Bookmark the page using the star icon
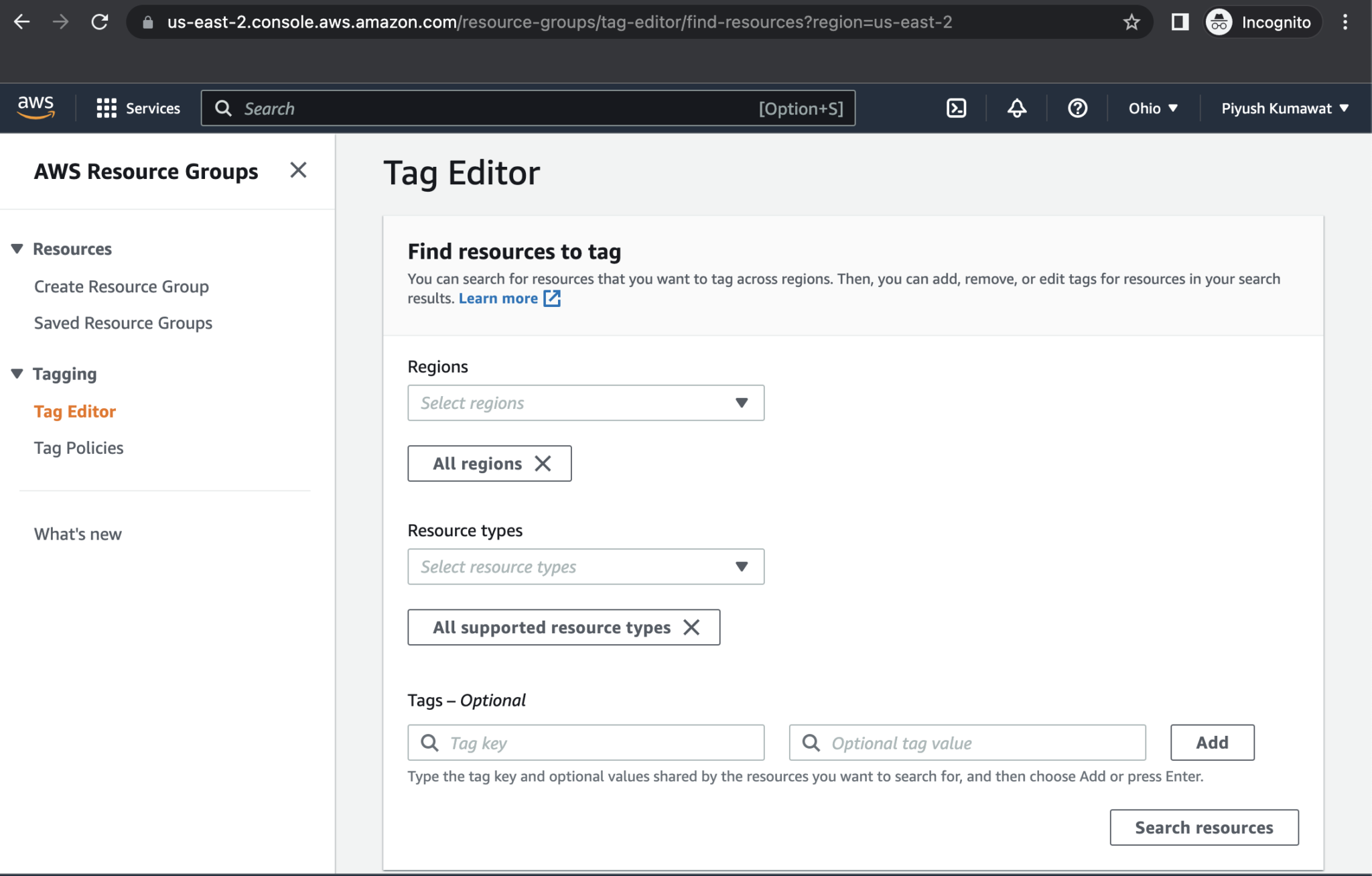The image size is (1372, 876). pos(1132,21)
